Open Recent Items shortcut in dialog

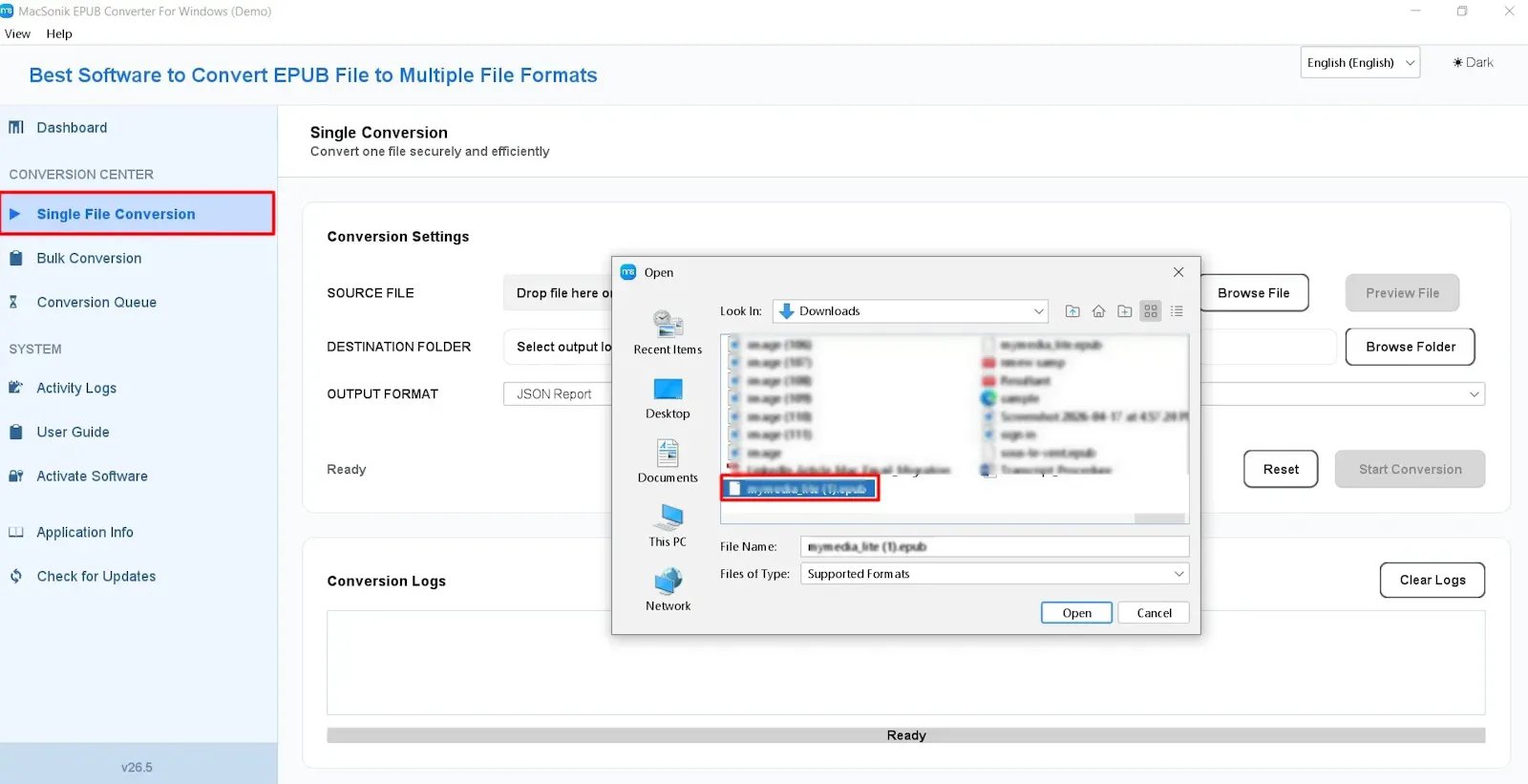(668, 332)
